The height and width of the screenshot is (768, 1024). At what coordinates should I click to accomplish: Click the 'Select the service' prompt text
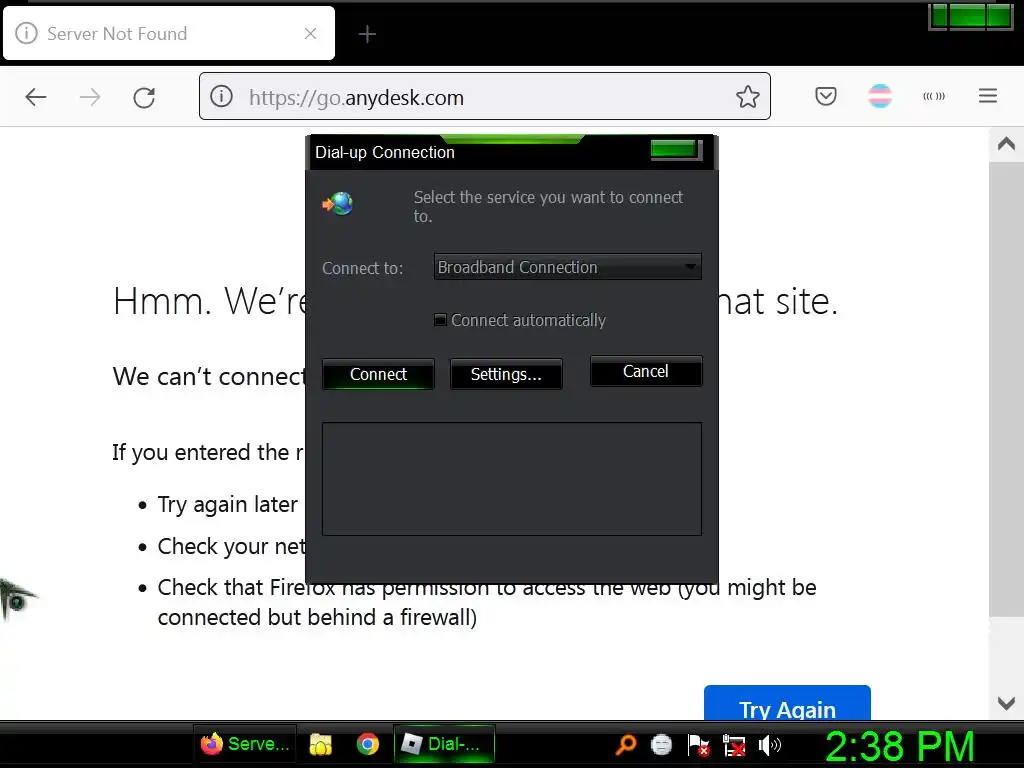click(549, 206)
